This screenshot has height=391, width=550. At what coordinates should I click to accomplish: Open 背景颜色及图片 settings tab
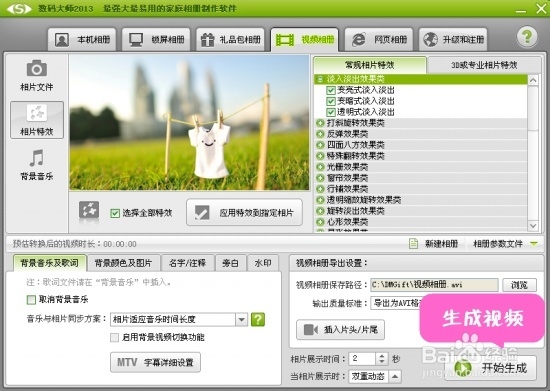(x=123, y=263)
